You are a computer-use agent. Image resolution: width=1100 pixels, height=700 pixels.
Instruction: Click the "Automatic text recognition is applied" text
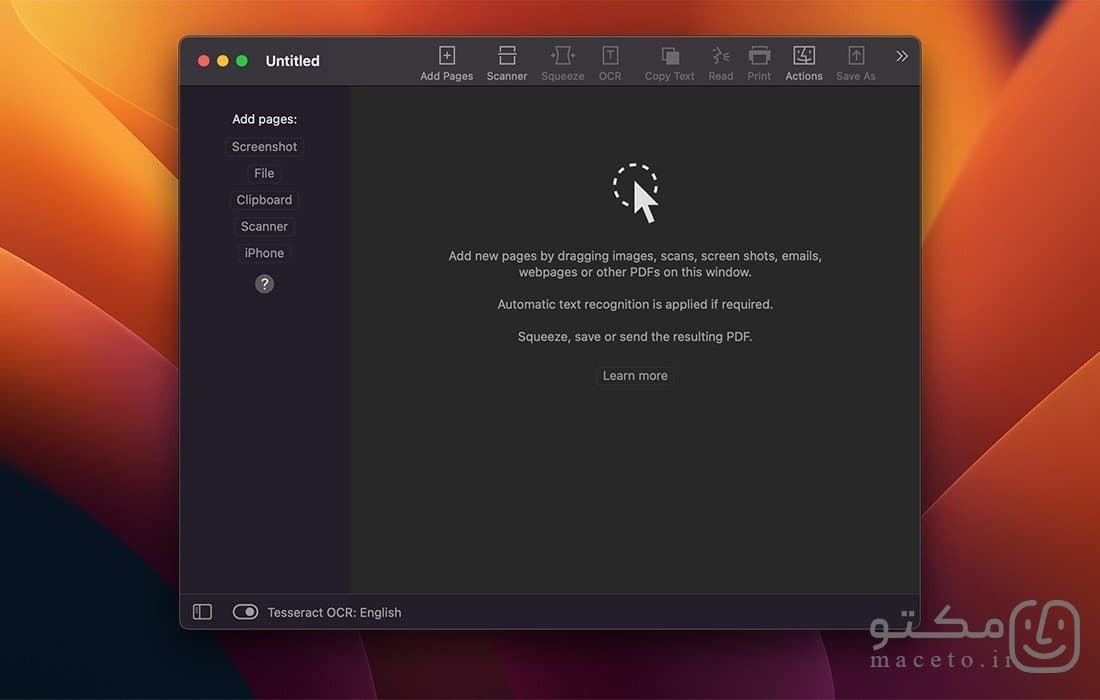635,304
